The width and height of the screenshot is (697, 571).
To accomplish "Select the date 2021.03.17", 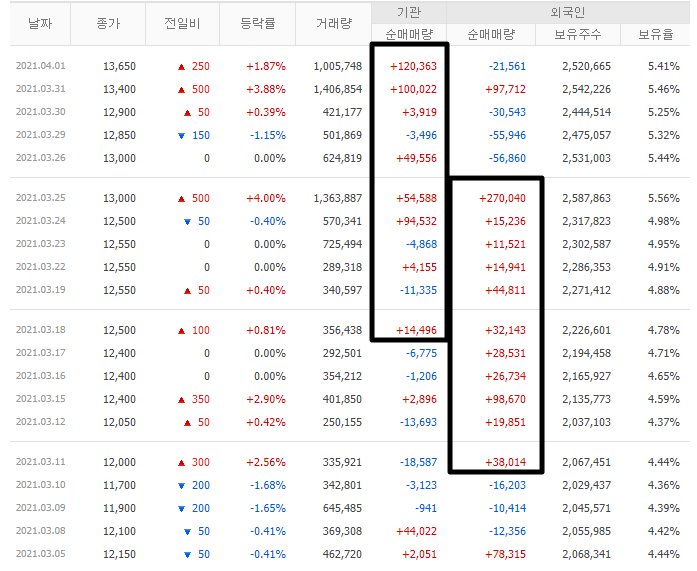I will click(40, 353).
